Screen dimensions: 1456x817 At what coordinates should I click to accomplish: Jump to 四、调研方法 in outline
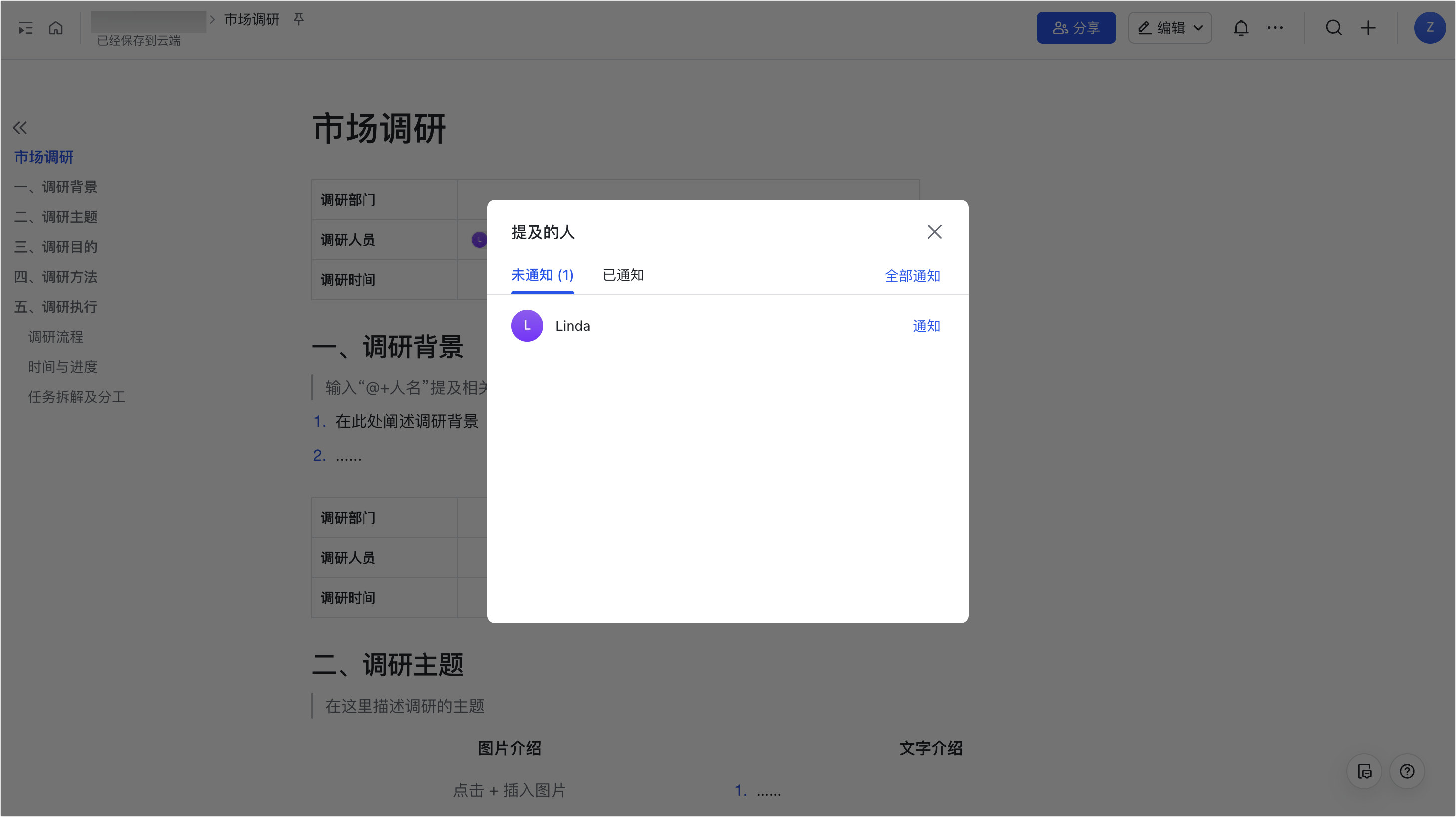(55, 277)
